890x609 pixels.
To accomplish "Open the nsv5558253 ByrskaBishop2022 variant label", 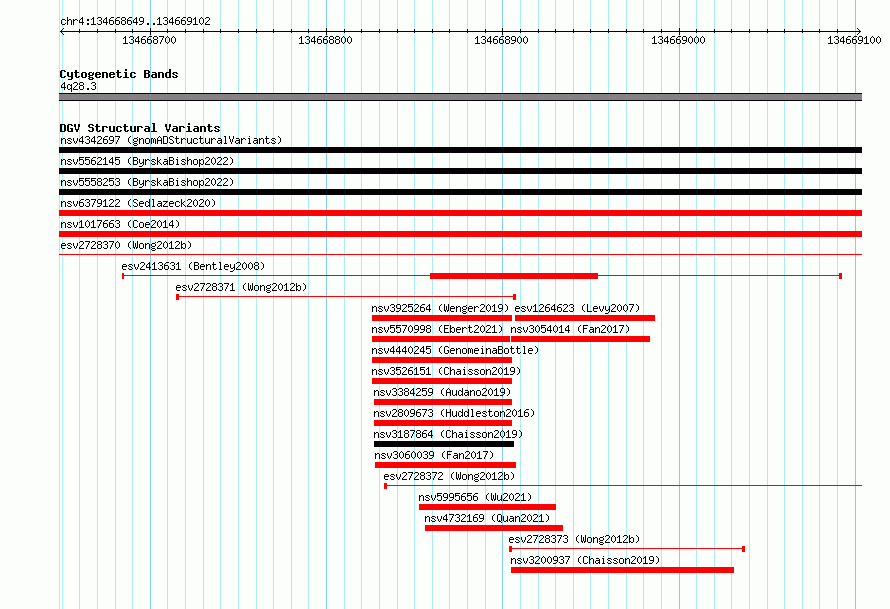I will (147, 182).
